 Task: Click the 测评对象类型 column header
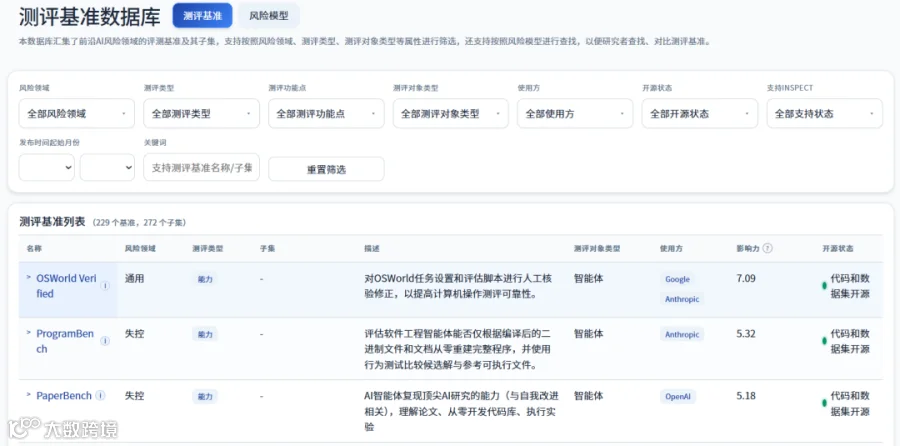pyautogui.click(x=597, y=249)
